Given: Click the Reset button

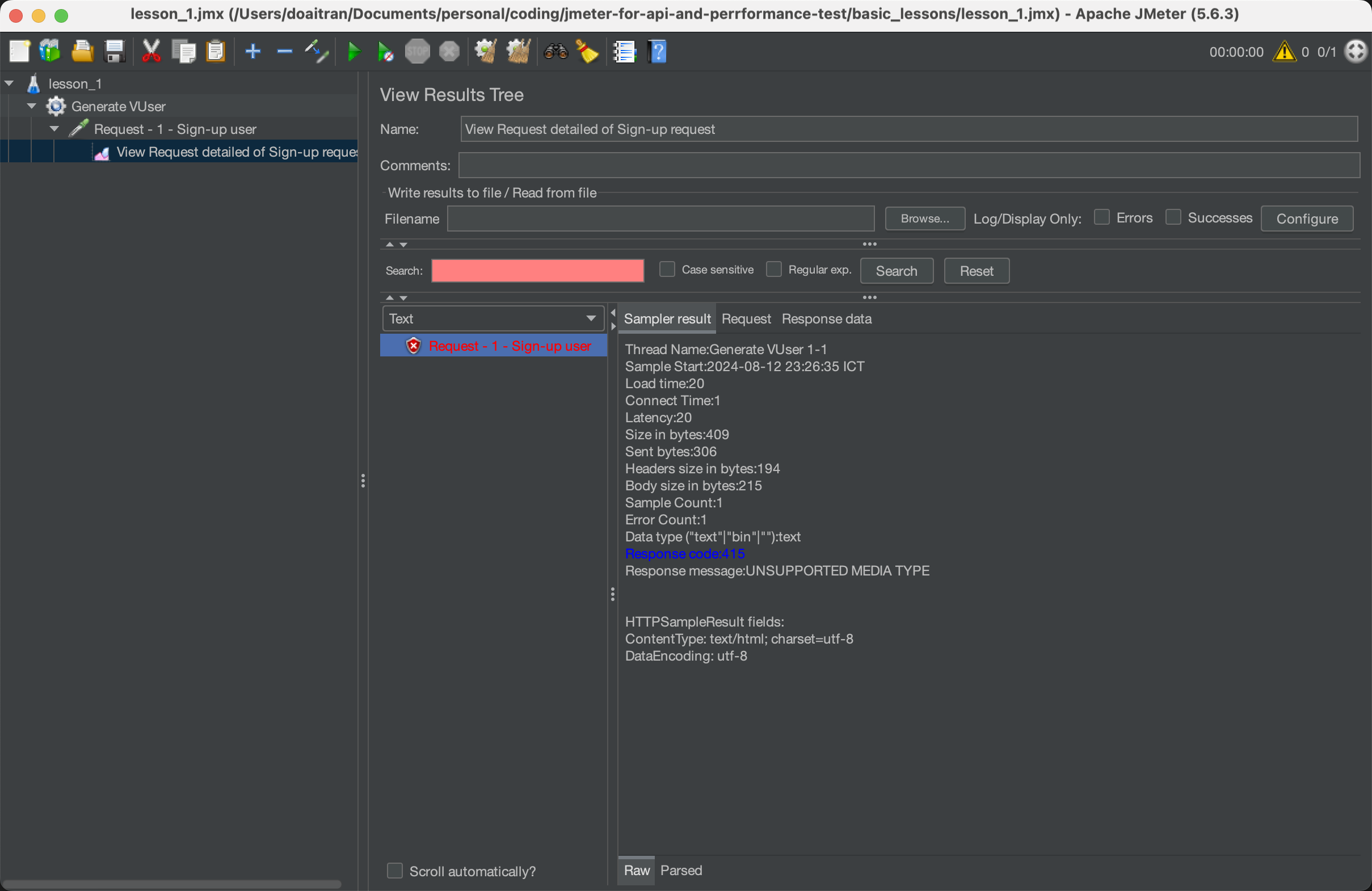Looking at the screenshot, I should click(x=977, y=271).
